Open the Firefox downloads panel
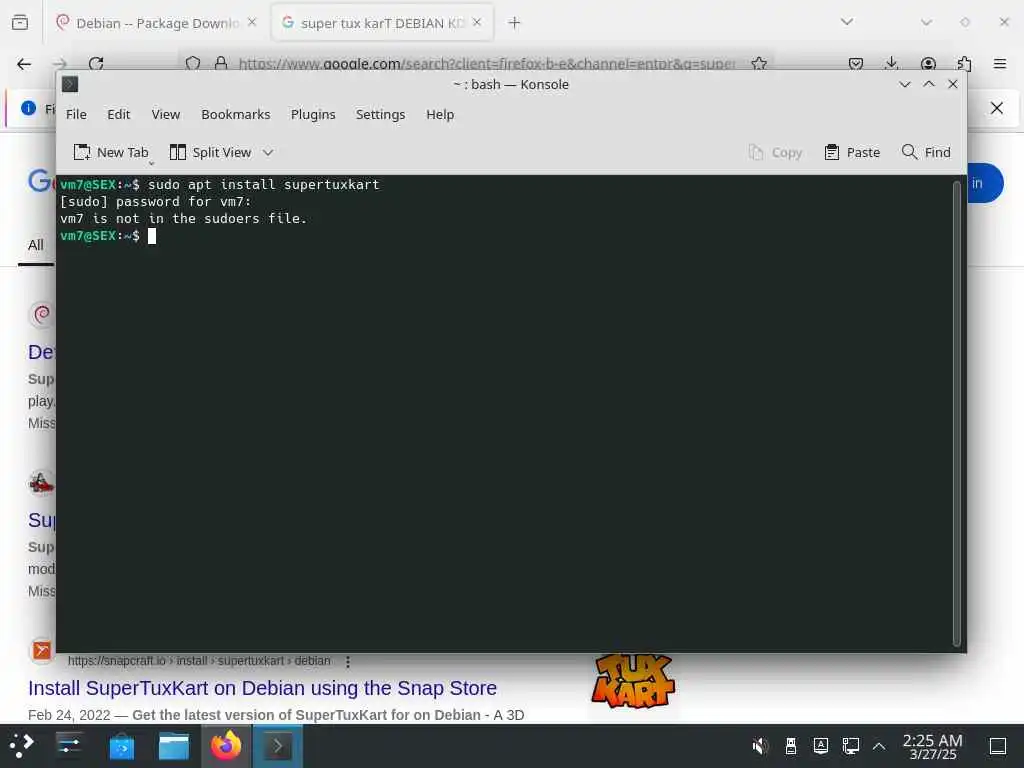 pos(891,63)
